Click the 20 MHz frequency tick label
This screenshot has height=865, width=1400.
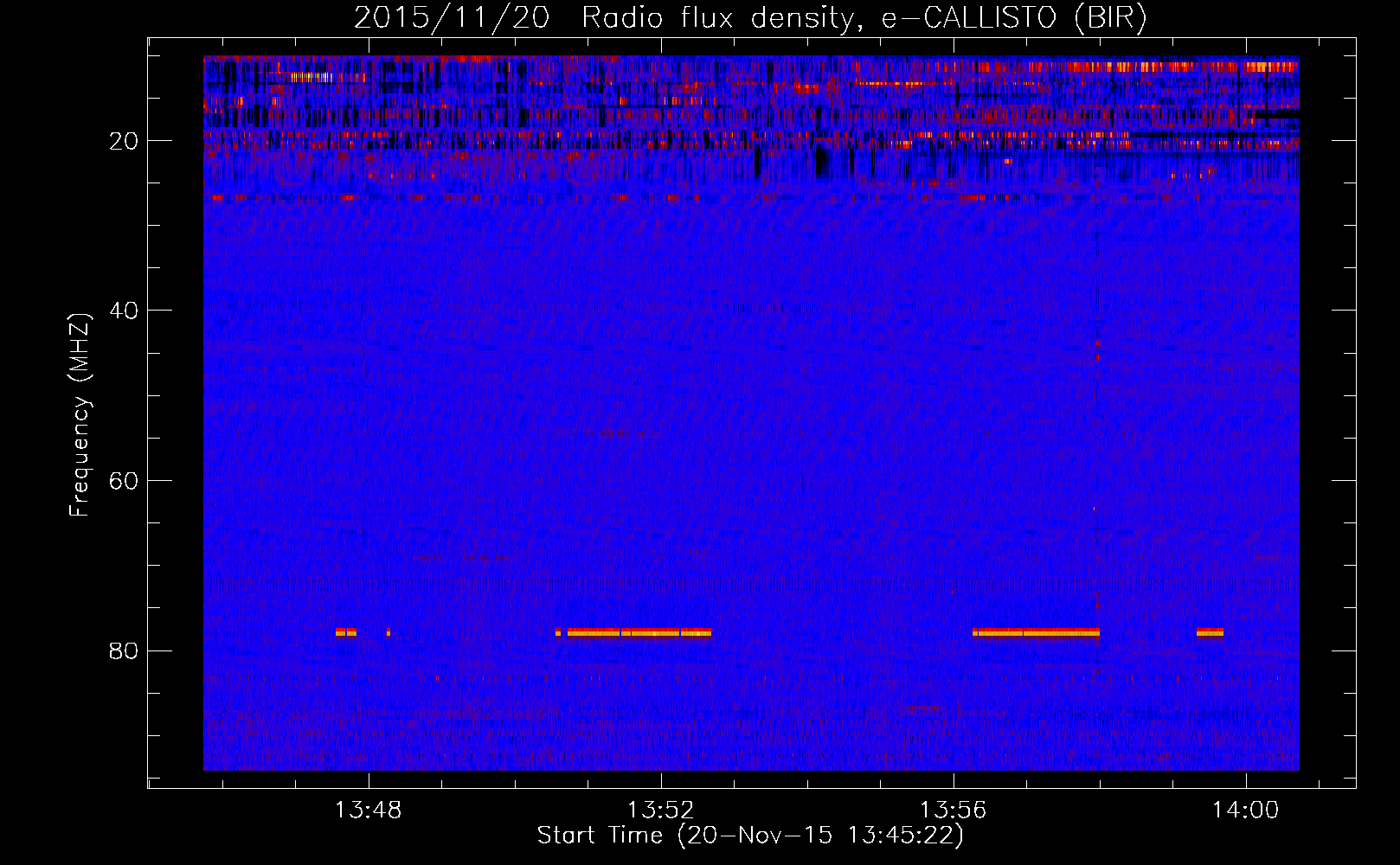point(124,141)
